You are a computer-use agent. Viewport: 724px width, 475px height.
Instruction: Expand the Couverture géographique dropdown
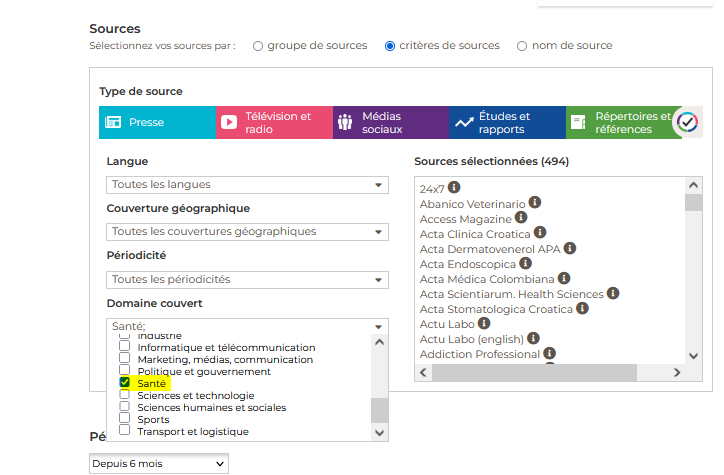tap(247, 232)
